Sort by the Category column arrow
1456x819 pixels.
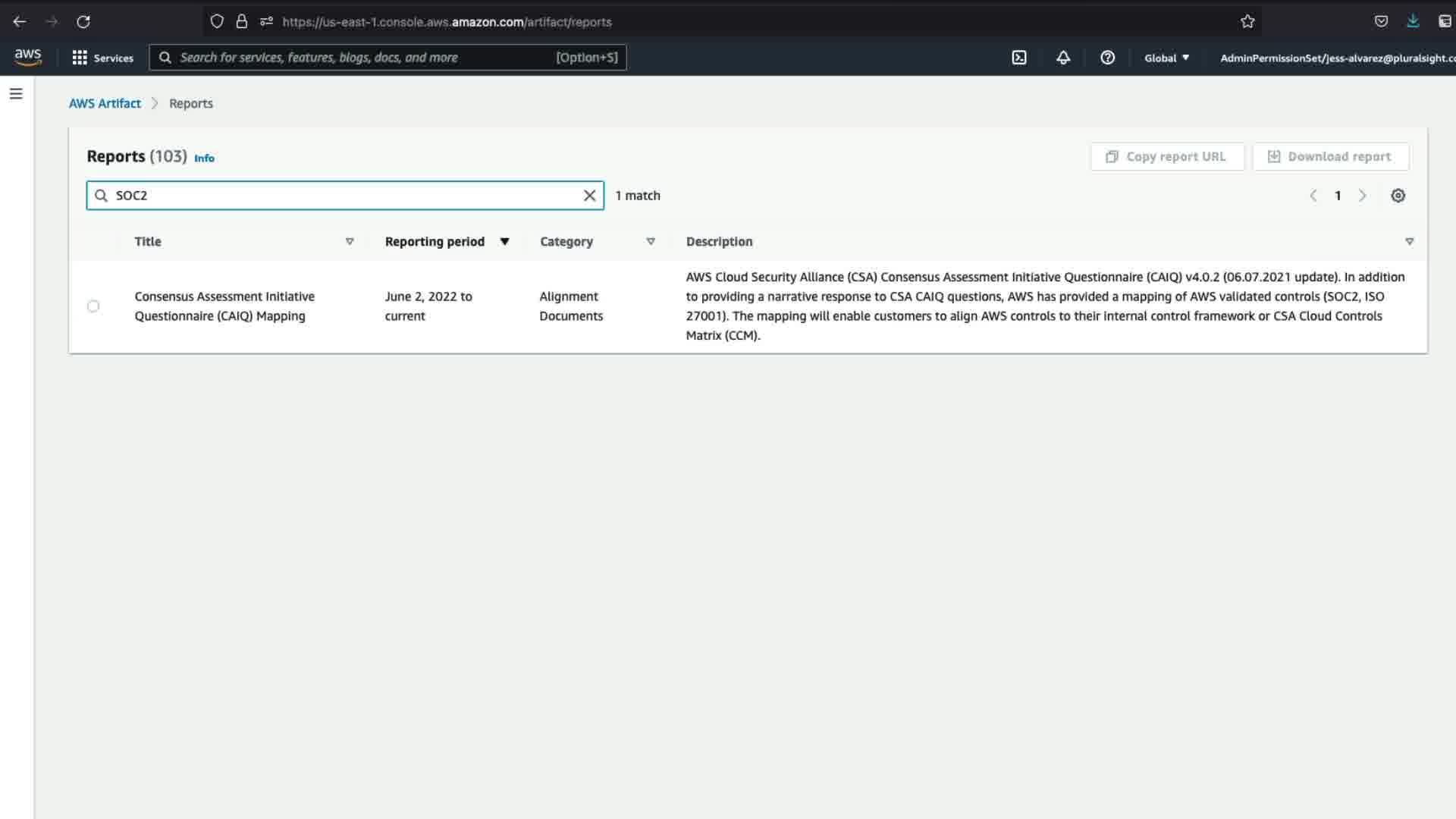point(650,241)
